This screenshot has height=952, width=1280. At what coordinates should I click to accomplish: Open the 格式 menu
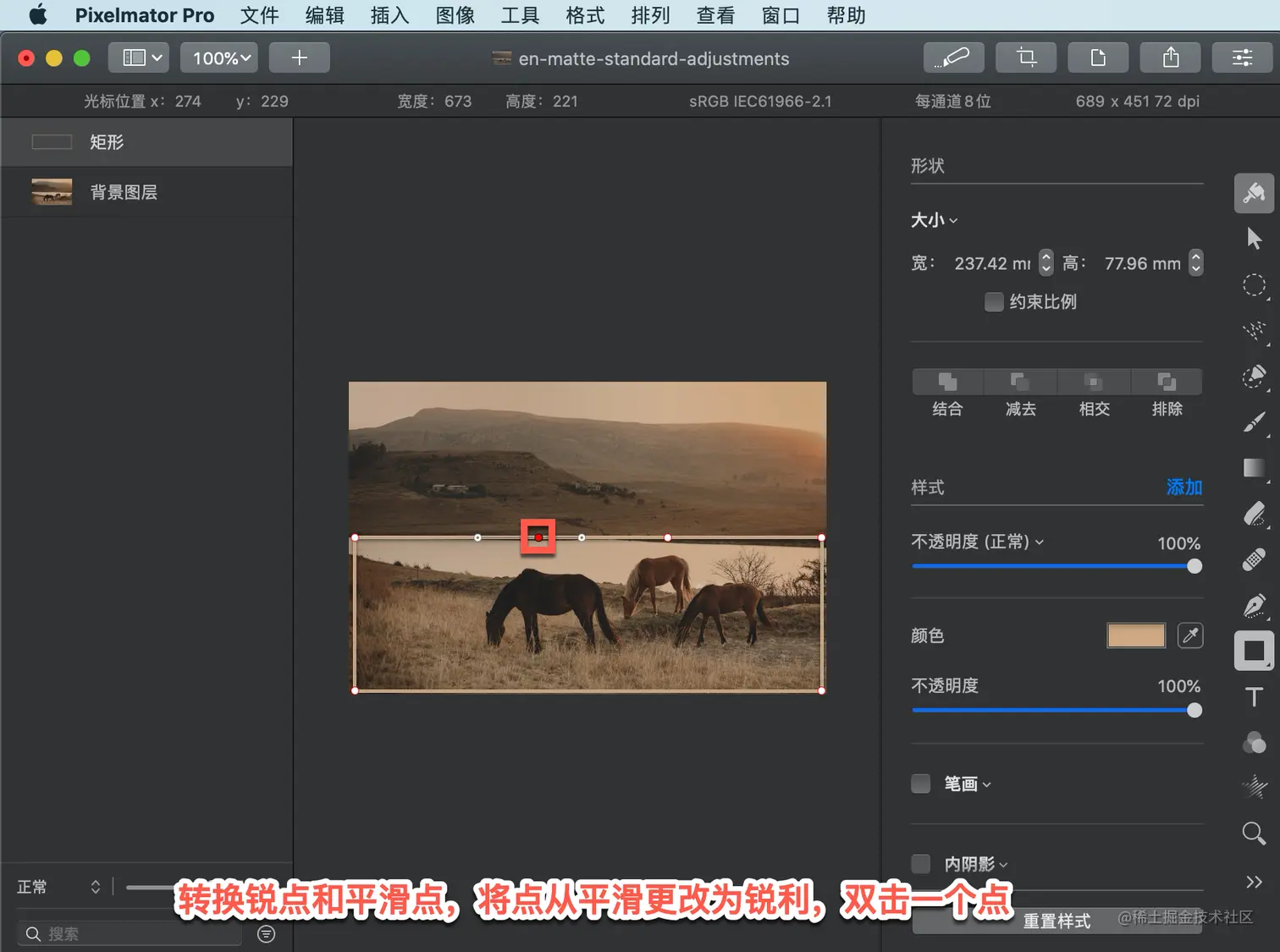585,15
